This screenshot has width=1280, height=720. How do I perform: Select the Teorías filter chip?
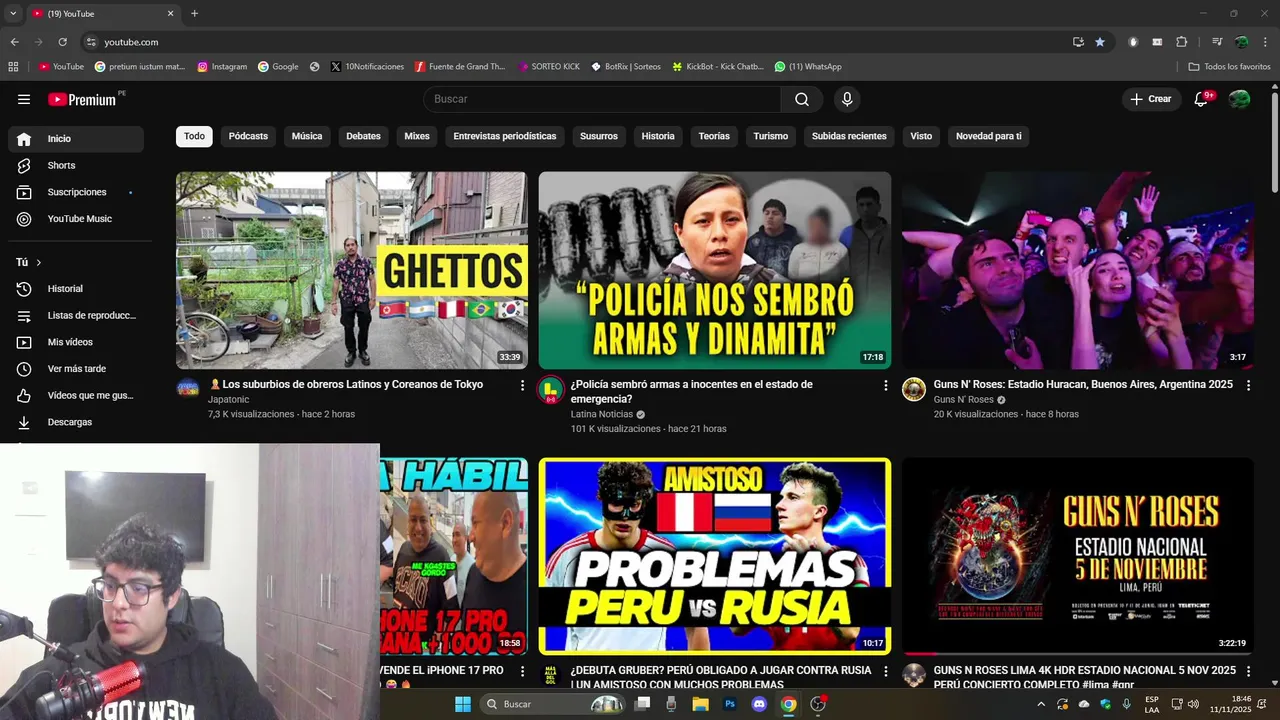pyautogui.click(x=714, y=136)
